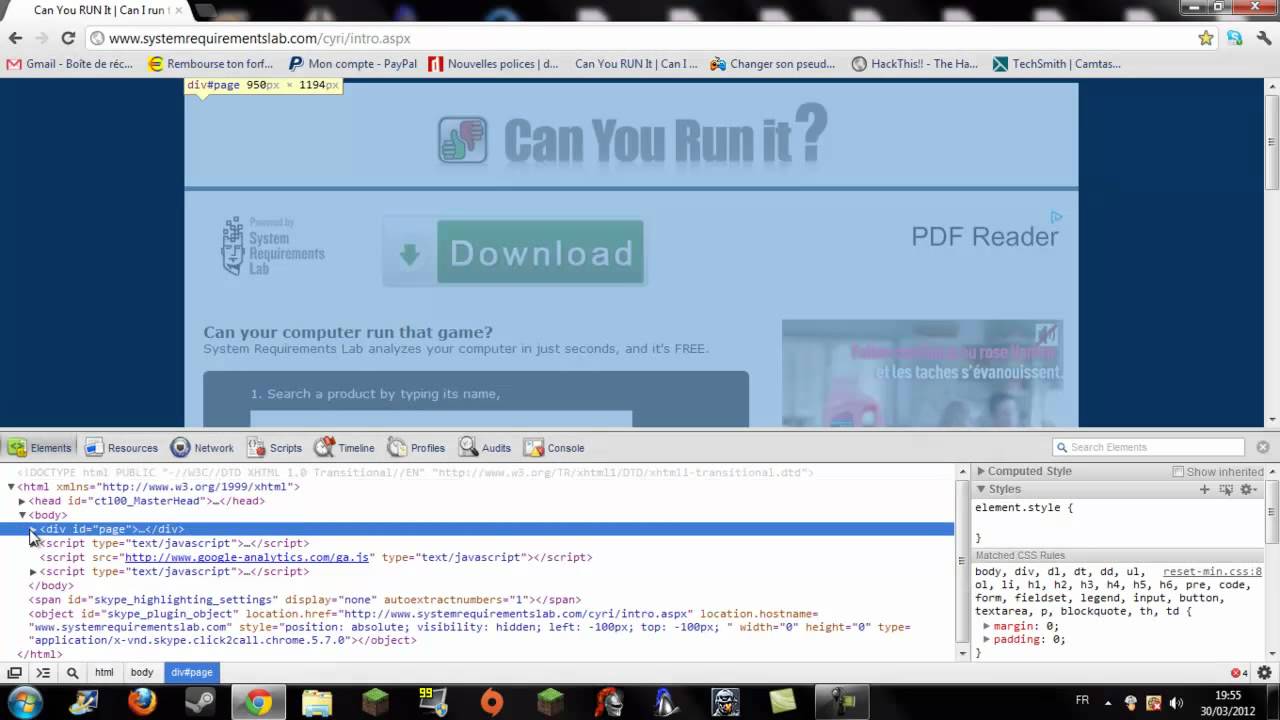Click the Can You Run It logo
Screen dimensions: 1280x720
[x=633, y=136]
